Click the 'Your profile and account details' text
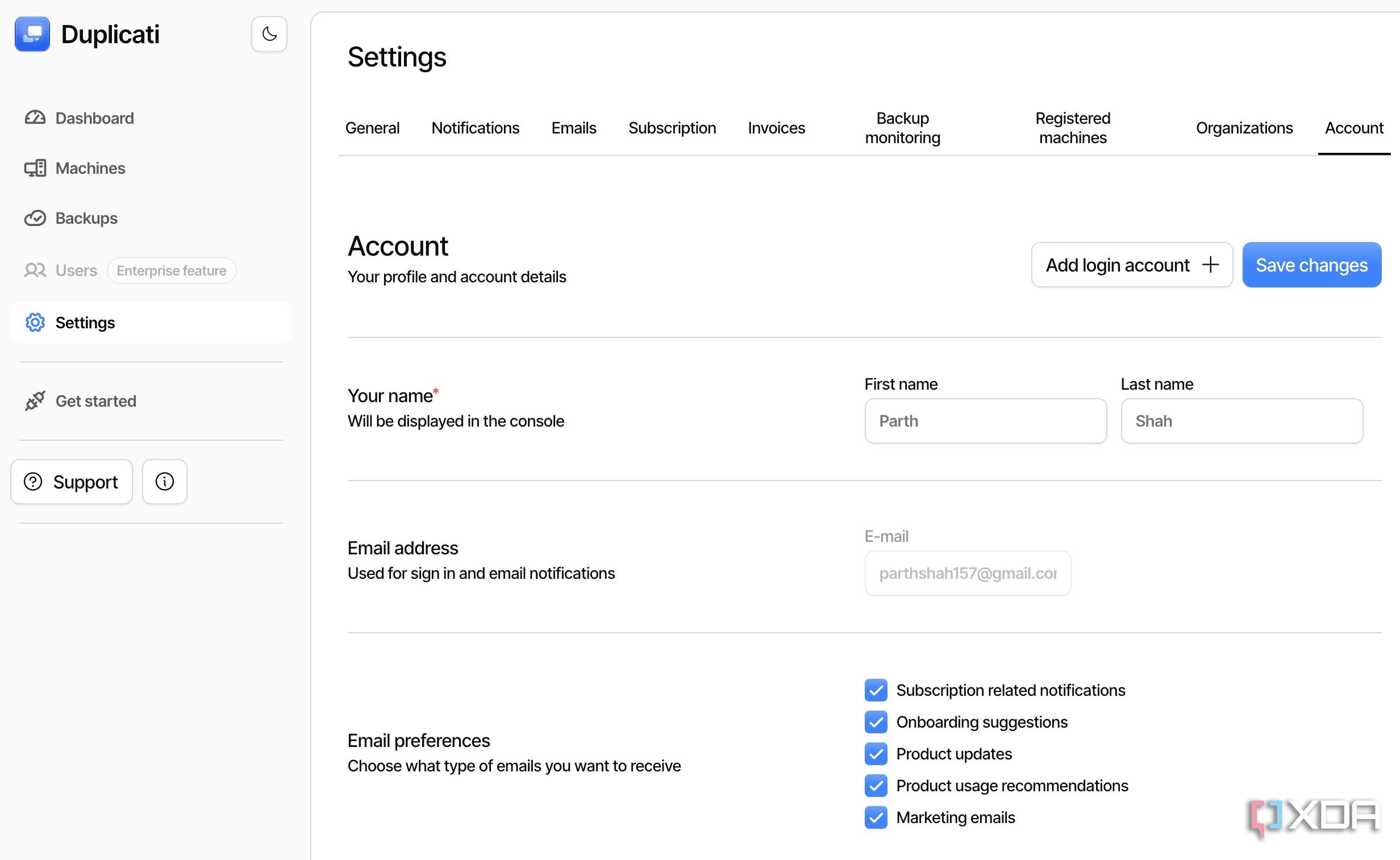Viewport: 1400px width, 860px height. tap(456, 277)
